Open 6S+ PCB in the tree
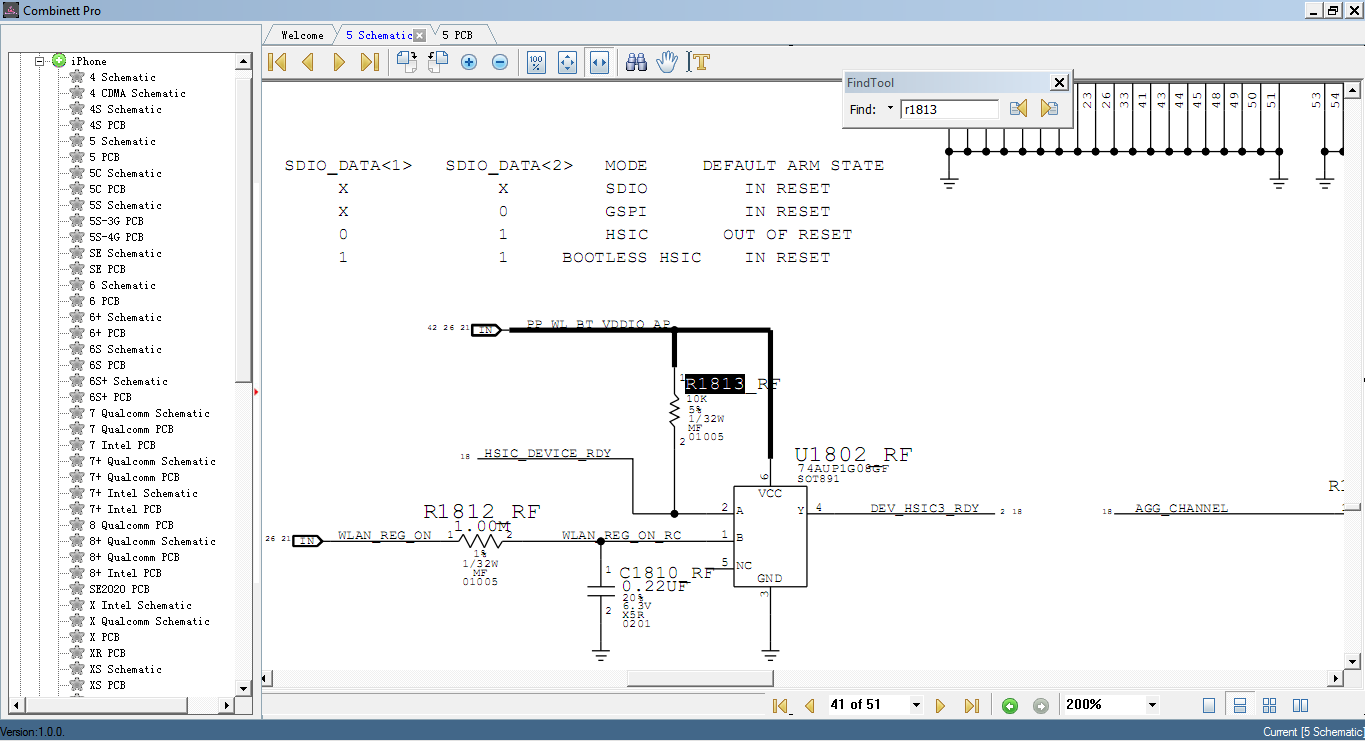Screen dimensions: 1365x742 click(x=110, y=397)
